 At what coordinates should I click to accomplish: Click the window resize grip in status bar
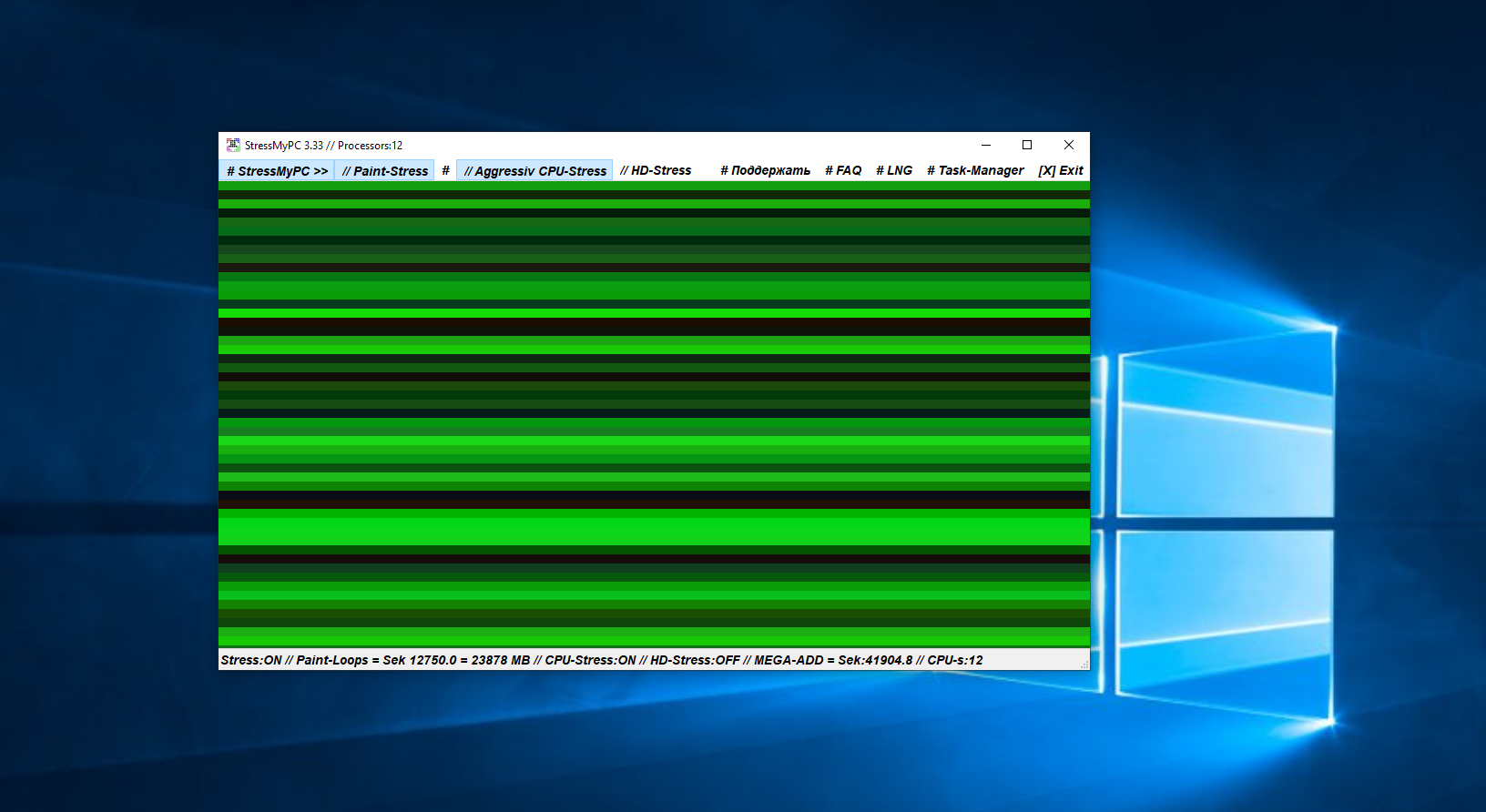(1084, 664)
